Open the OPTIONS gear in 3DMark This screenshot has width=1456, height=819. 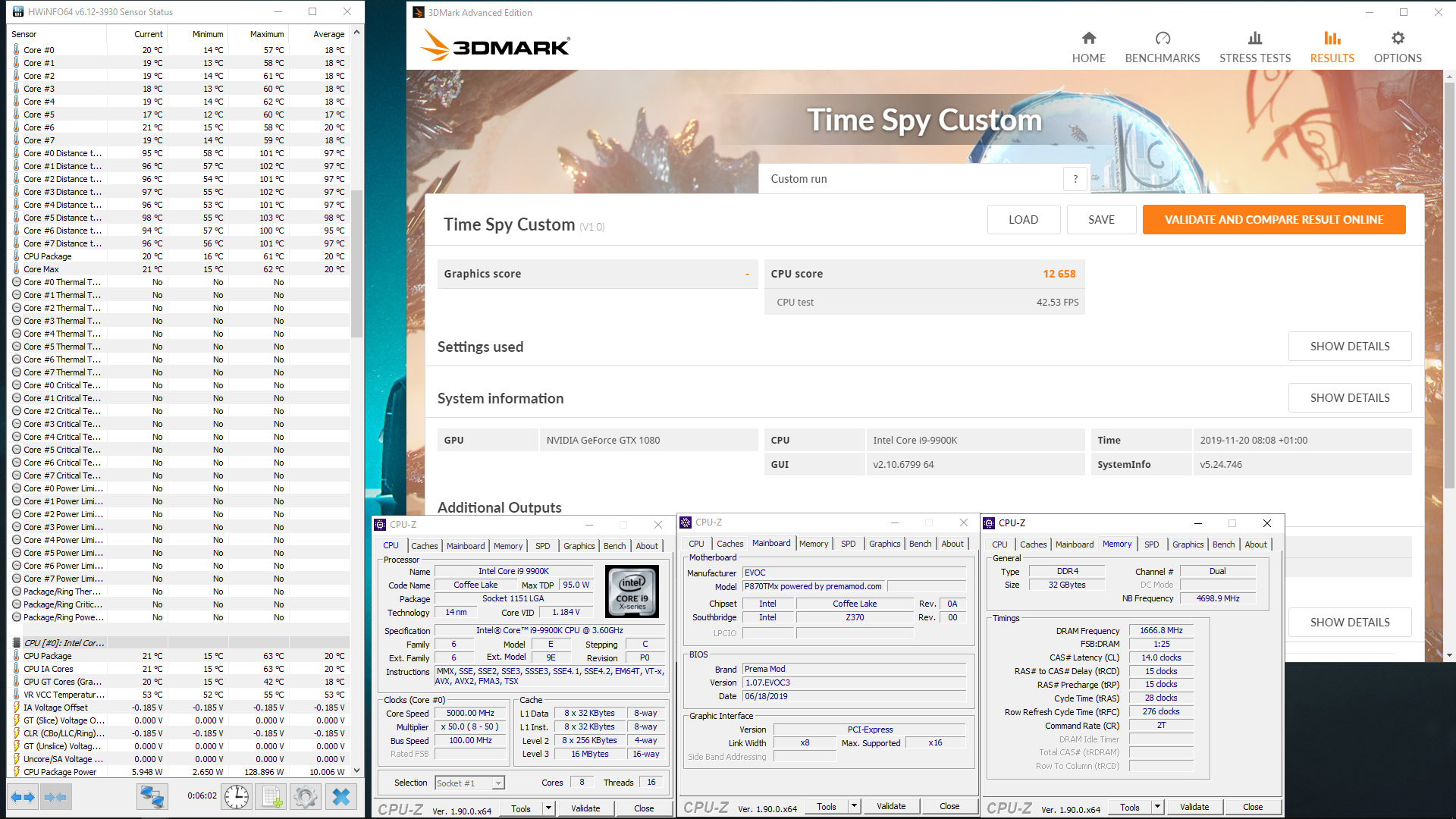tap(1398, 47)
